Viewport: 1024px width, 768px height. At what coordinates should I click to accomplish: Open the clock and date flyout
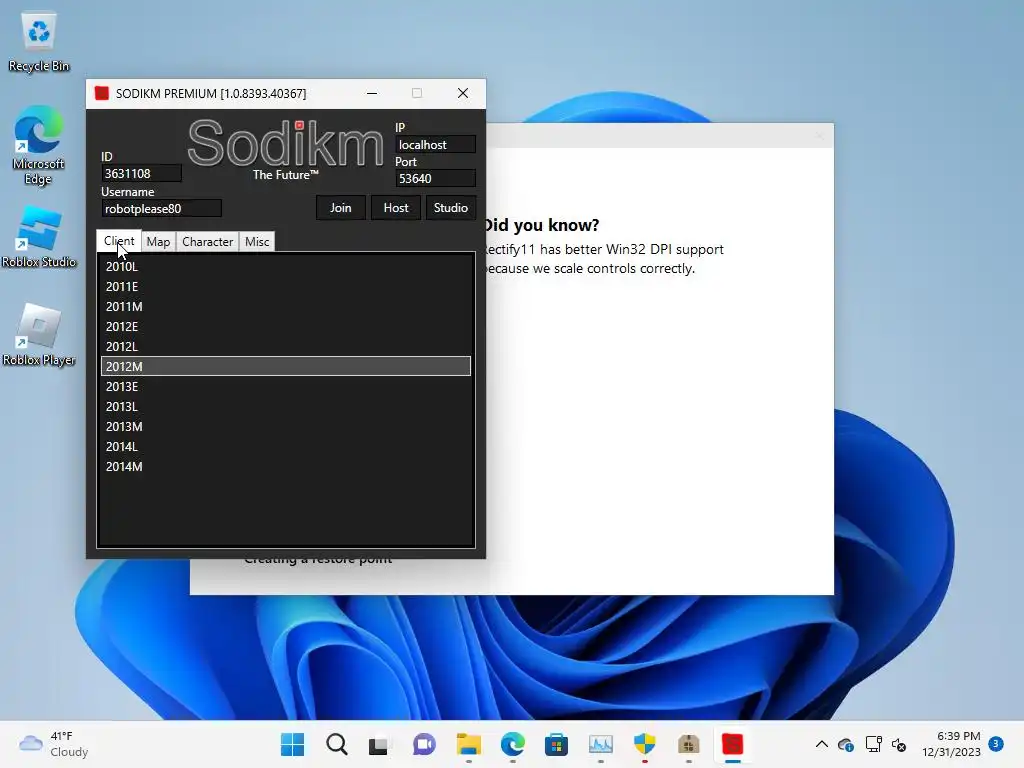pyautogui.click(x=951, y=744)
